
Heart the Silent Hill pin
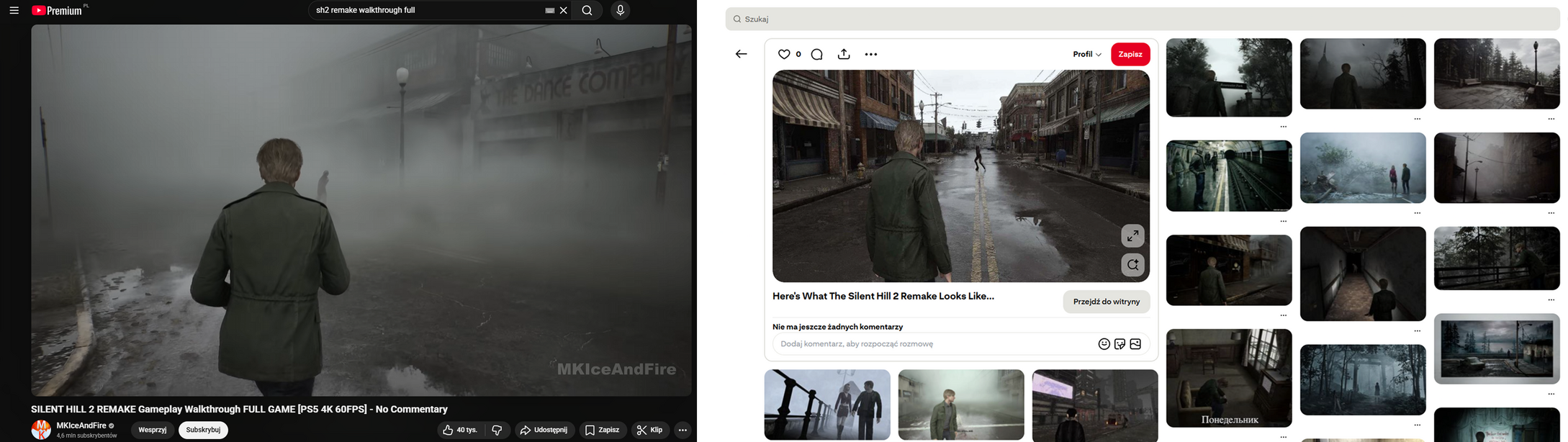[x=784, y=55]
